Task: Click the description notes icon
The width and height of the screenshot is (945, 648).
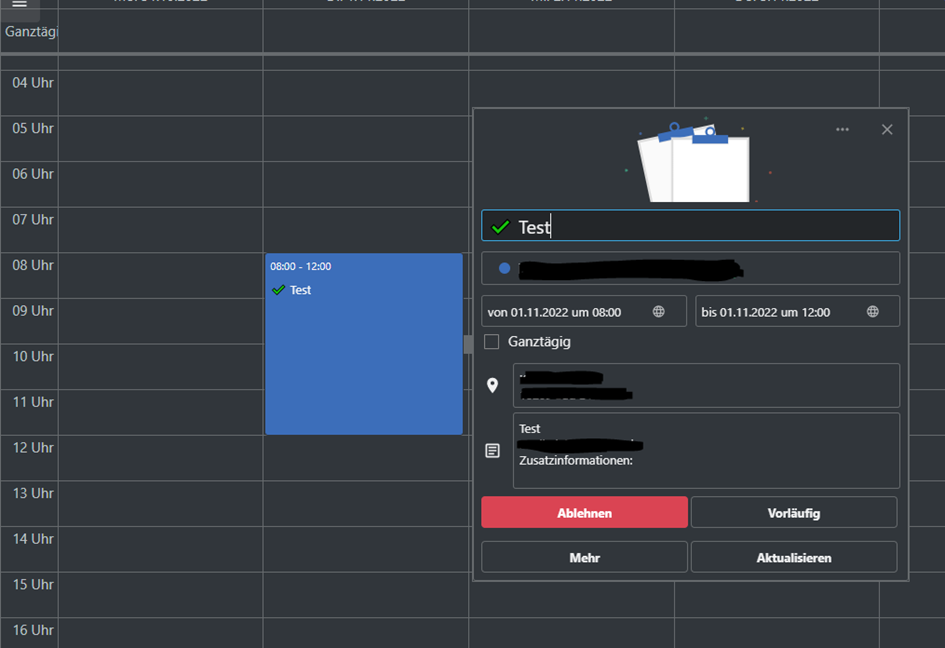Action: pos(492,450)
